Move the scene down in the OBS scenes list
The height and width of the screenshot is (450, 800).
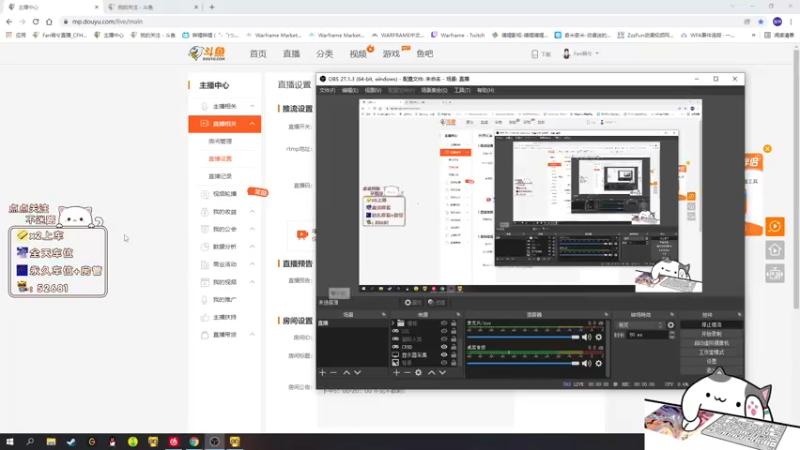[x=358, y=372]
